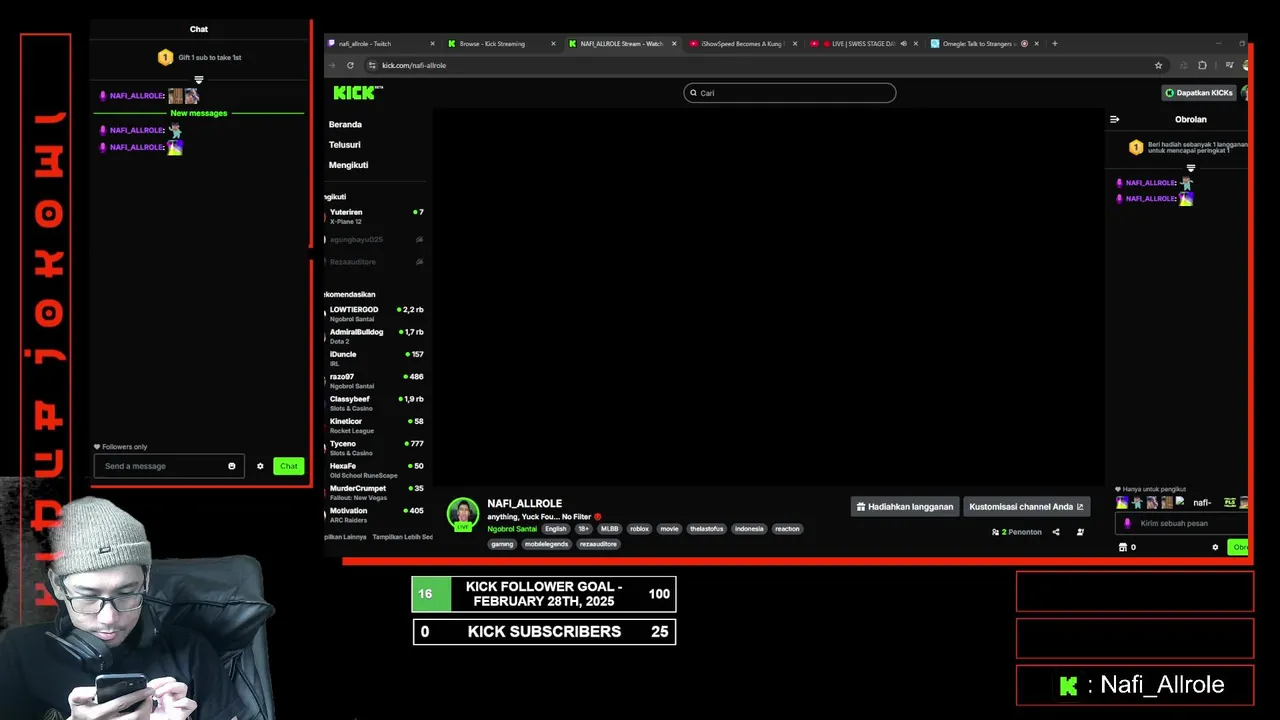Image resolution: width=1280 pixels, height=720 pixels.
Task: Collapse the Obrolan chat panel using its arrow icon
Action: (1114, 119)
